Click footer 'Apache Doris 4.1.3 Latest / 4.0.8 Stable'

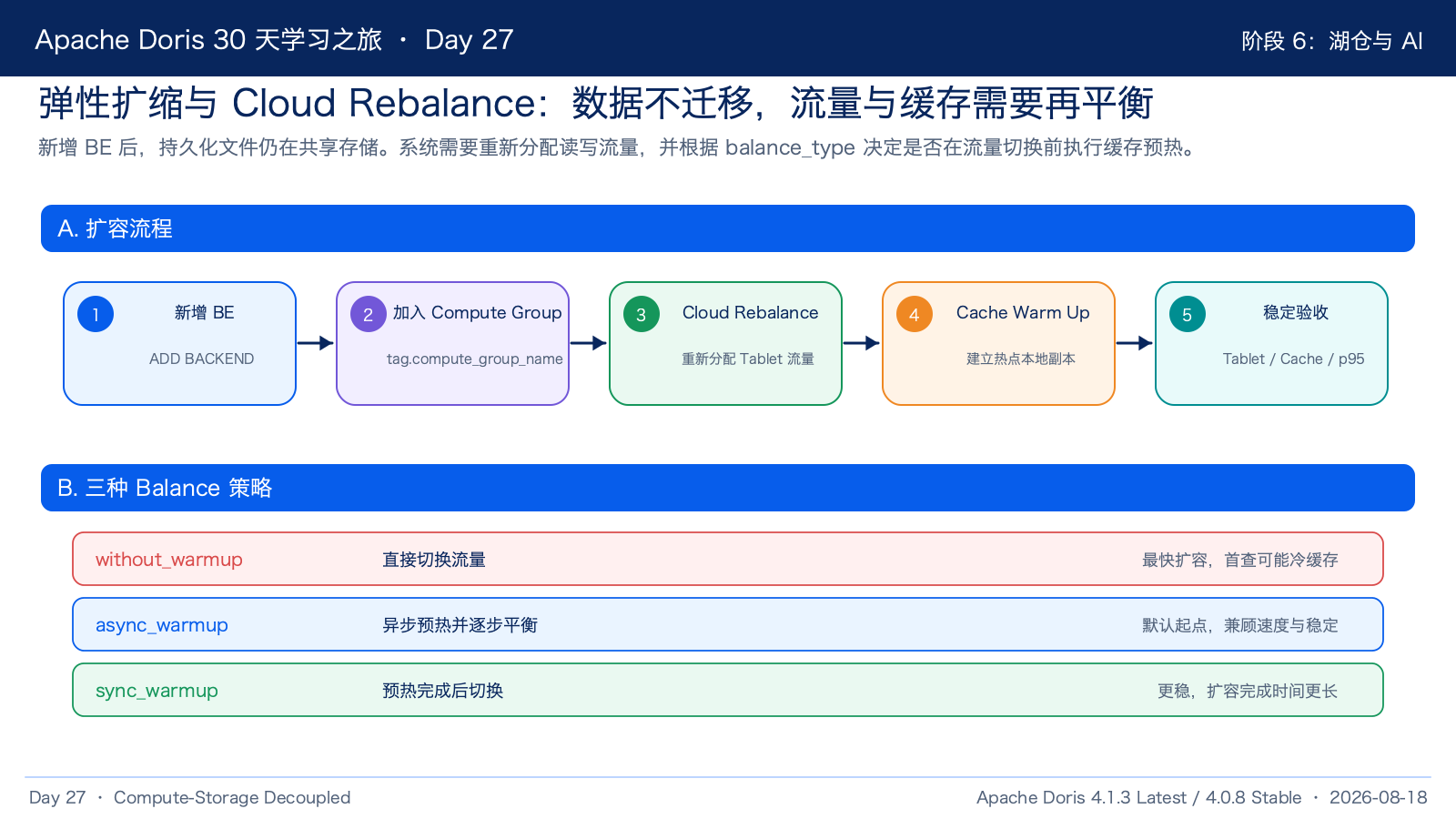(1139, 797)
